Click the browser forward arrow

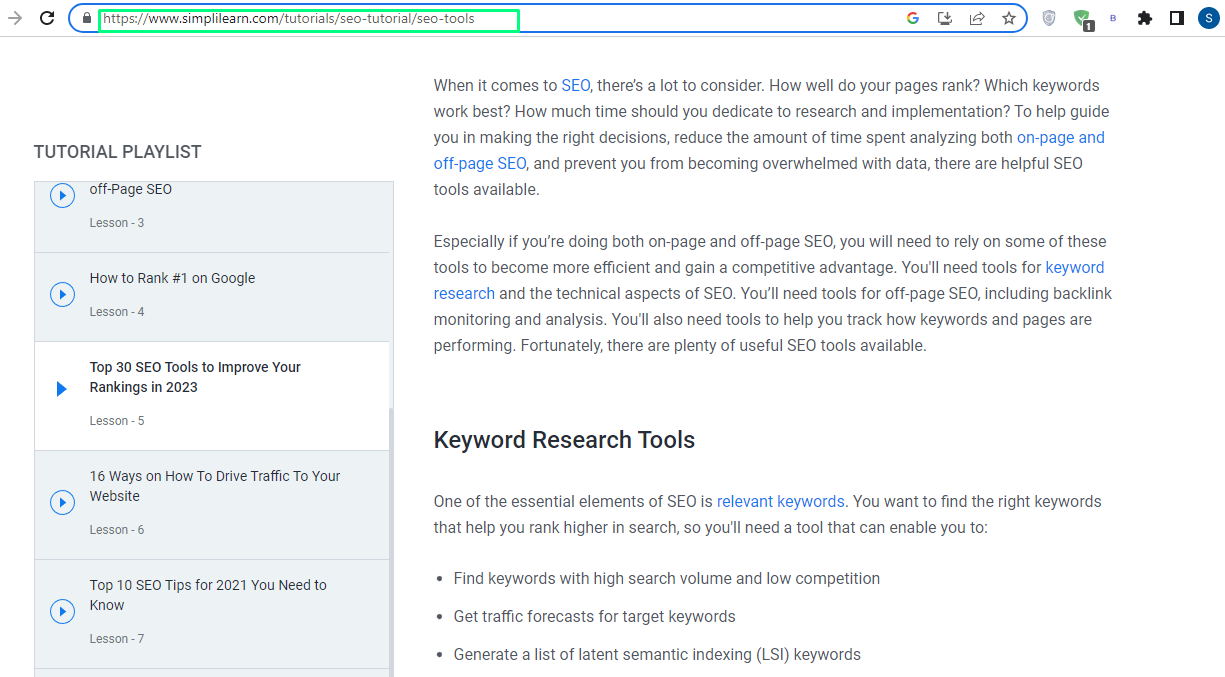tap(15, 18)
